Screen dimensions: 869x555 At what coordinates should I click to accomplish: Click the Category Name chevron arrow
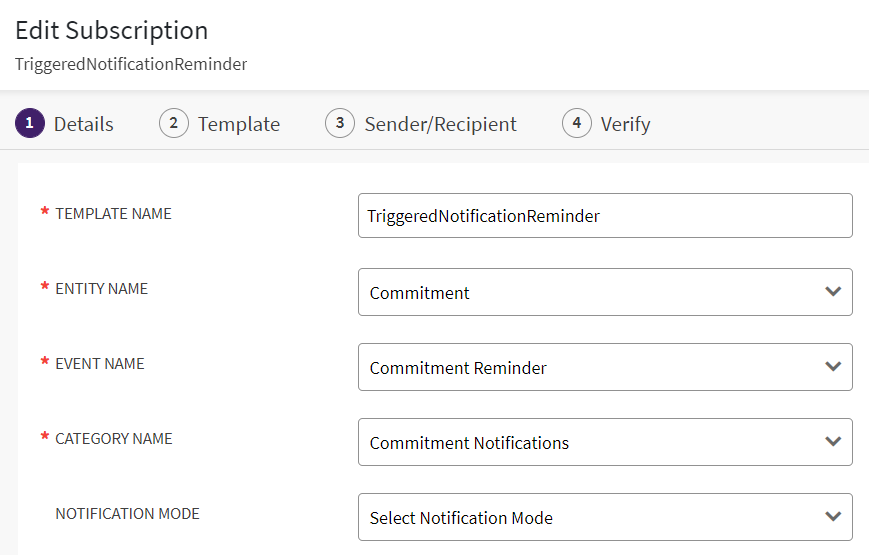point(832,442)
